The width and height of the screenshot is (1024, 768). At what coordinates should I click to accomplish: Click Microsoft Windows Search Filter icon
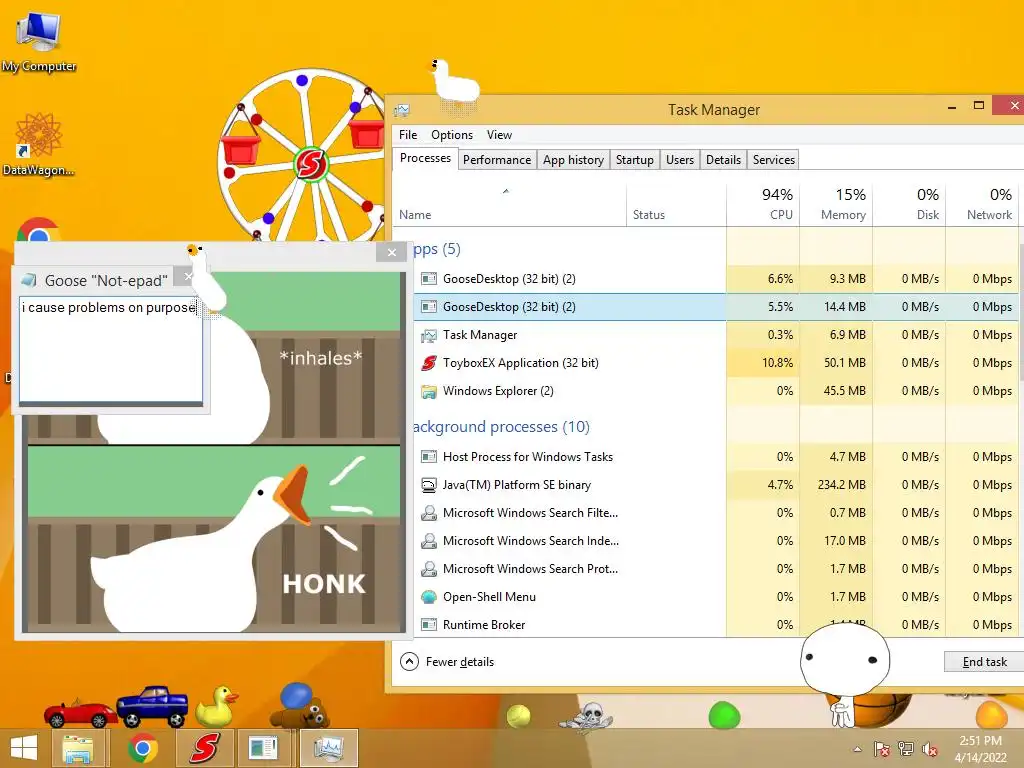pos(428,513)
